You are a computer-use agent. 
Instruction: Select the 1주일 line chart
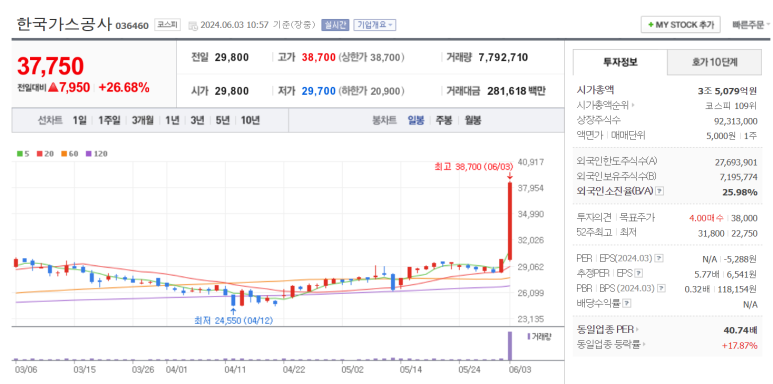tap(109, 120)
